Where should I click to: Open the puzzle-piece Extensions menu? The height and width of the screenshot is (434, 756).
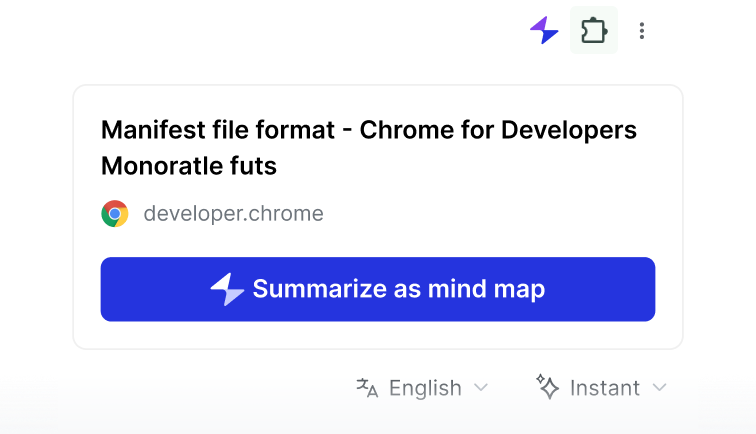(x=593, y=31)
